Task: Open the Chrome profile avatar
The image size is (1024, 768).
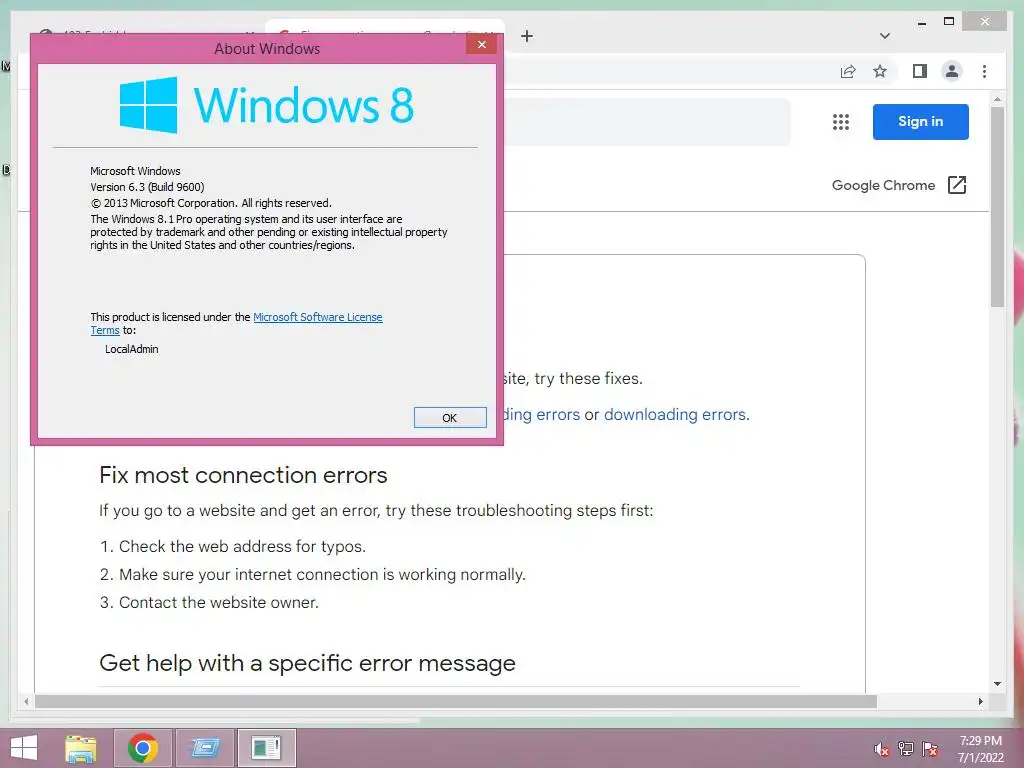Action: point(952,71)
